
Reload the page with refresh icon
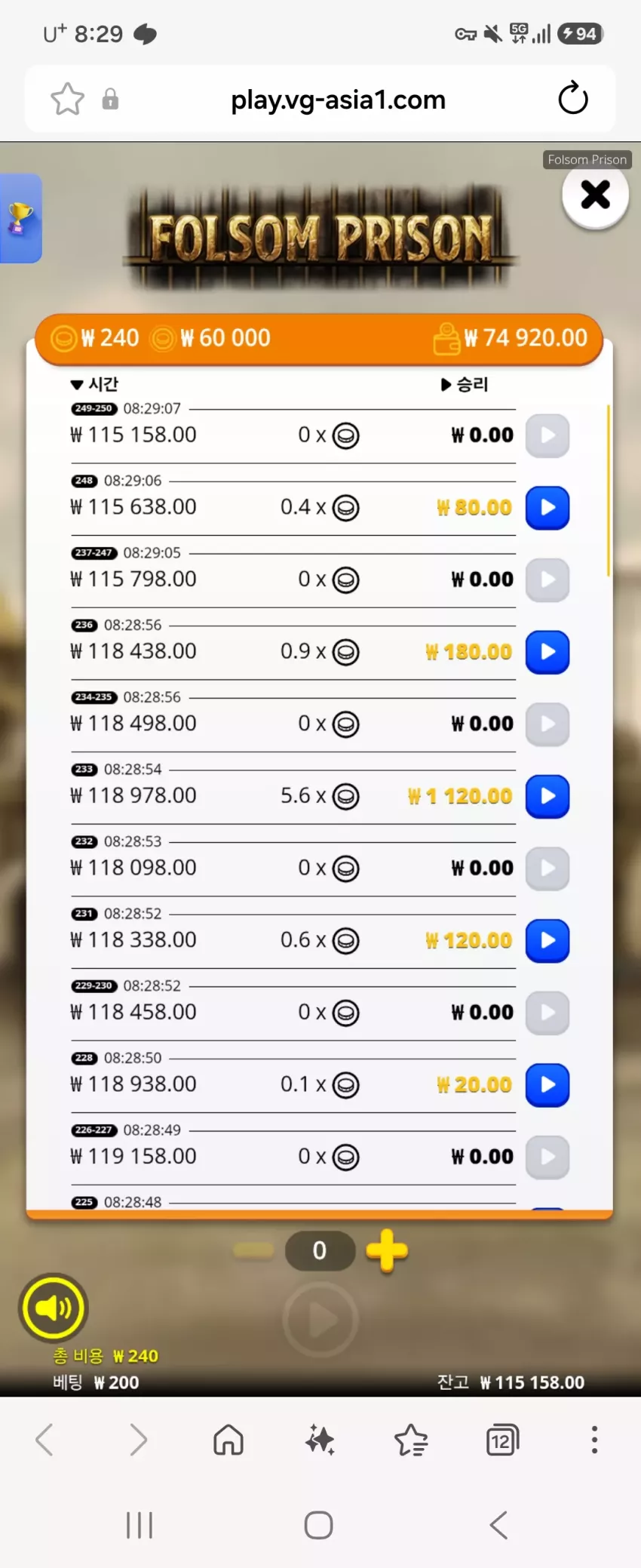(x=573, y=99)
